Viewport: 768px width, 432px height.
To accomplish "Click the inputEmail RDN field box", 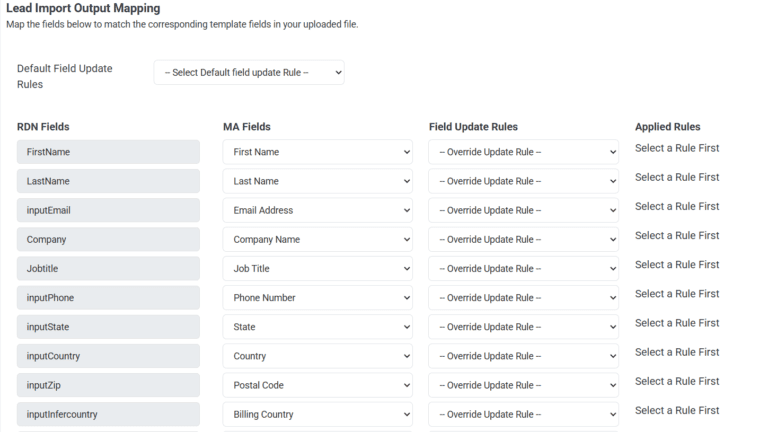I will 108,210.
